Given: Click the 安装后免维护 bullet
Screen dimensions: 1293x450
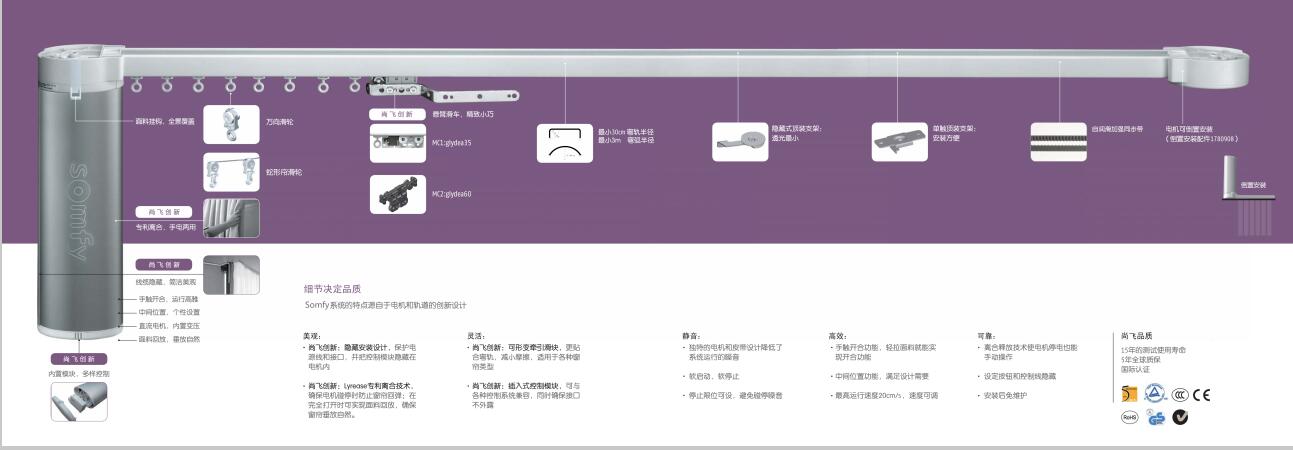Looking at the screenshot, I should (1005, 395).
